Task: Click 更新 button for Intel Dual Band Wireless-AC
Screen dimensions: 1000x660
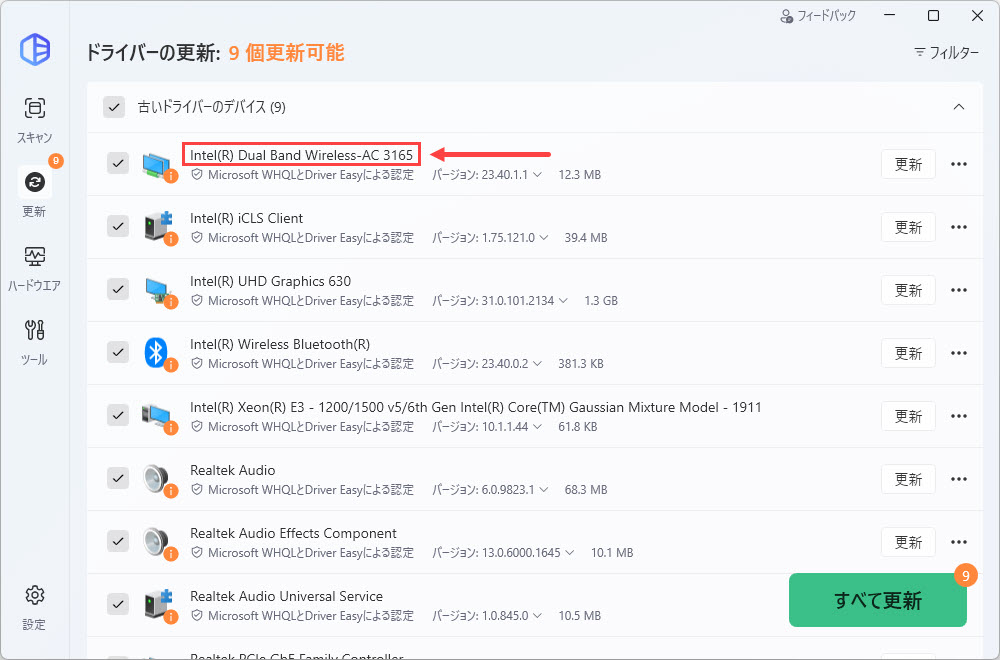Action: [x=908, y=165]
